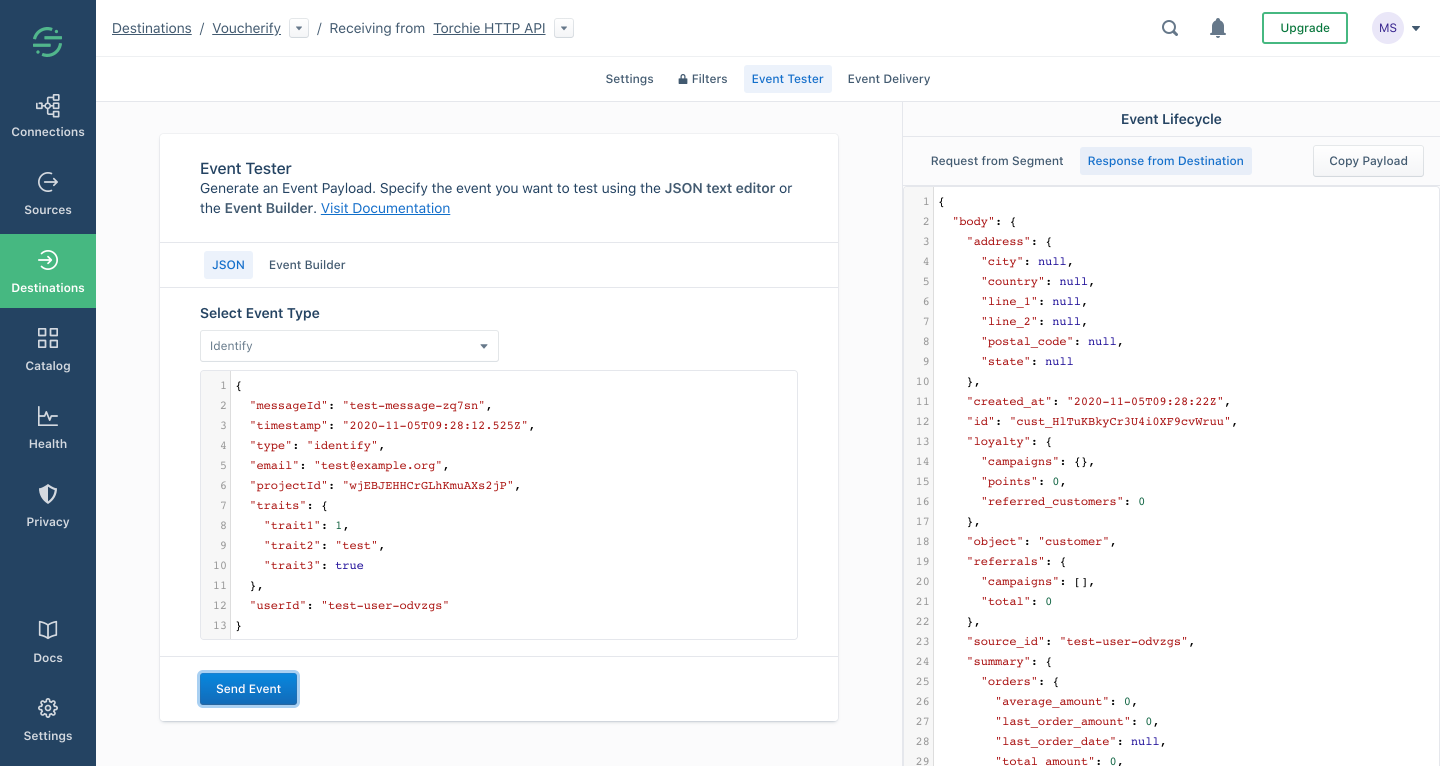
Task: Open the Health monitoring section
Action: pos(47,427)
